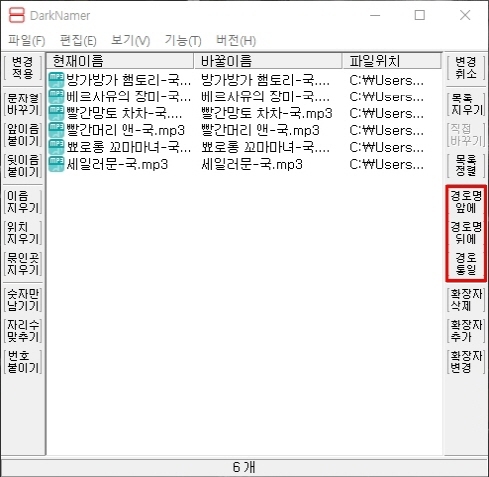This screenshot has width=489, height=477.
Task: Click the 위치 지우기 button
Action: pyautogui.click(x=23, y=233)
